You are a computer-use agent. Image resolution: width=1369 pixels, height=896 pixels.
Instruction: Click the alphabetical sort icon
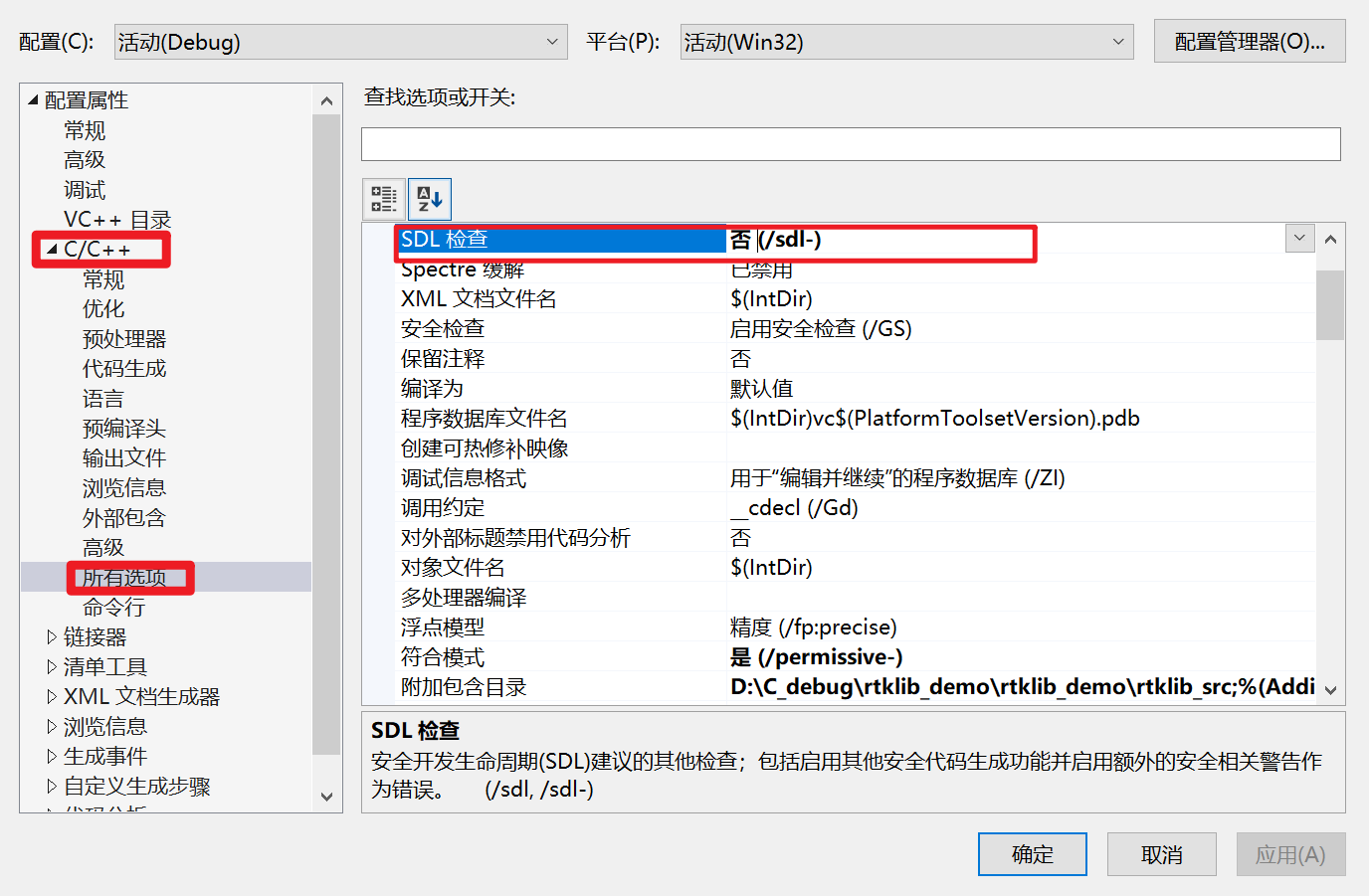[x=429, y=198]
